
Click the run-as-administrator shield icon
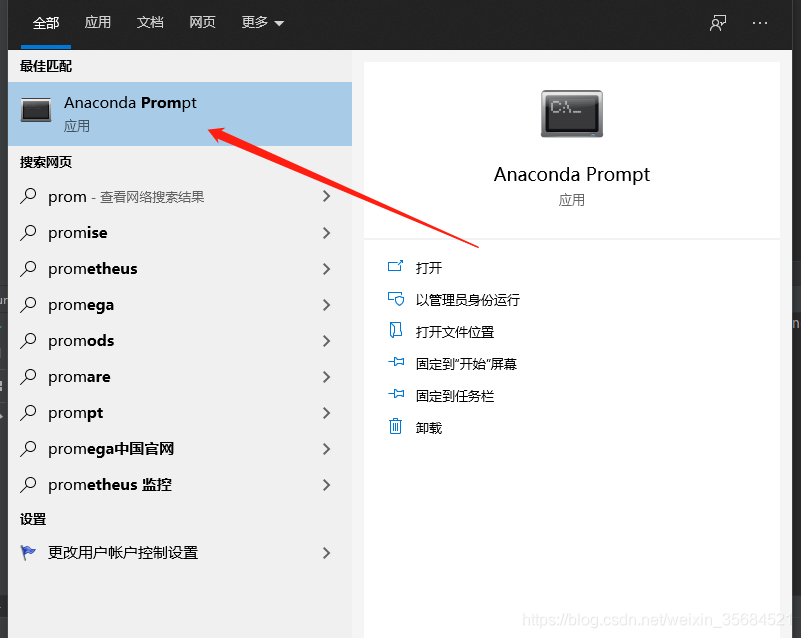(396, 298)
